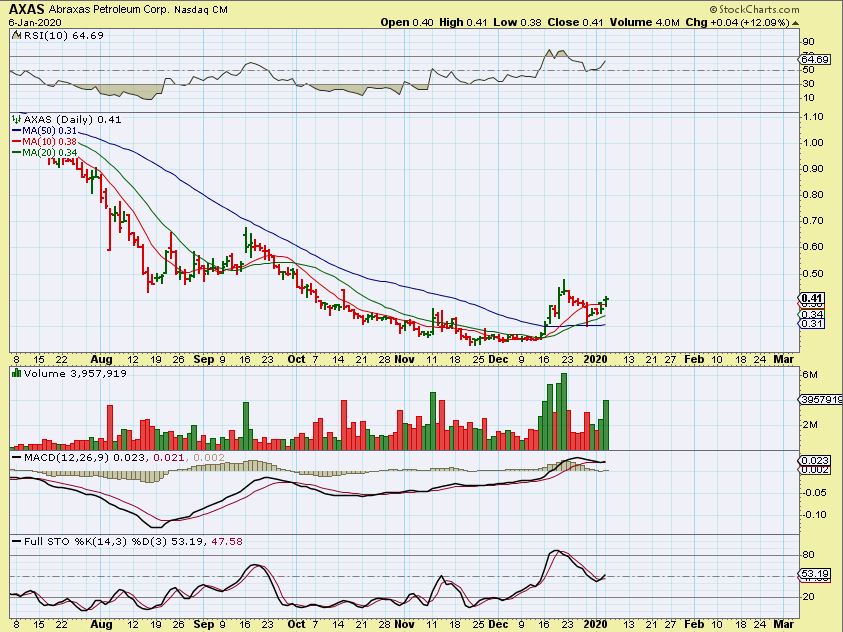
Task: Click the AXAS (Daily) price bar legend icon
Action: tap(16, 119)
